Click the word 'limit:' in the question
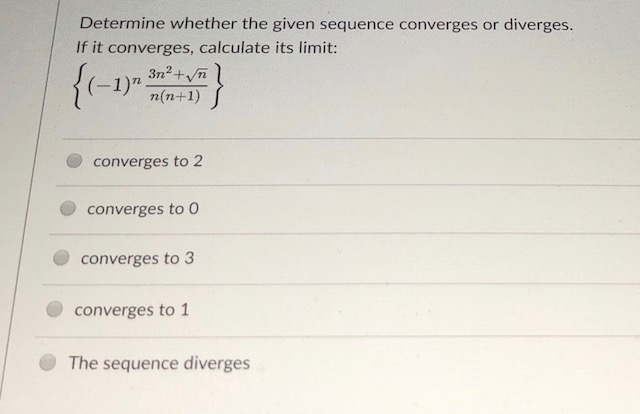The width and height of the screenshot is (640, 414). click(318, 48)
